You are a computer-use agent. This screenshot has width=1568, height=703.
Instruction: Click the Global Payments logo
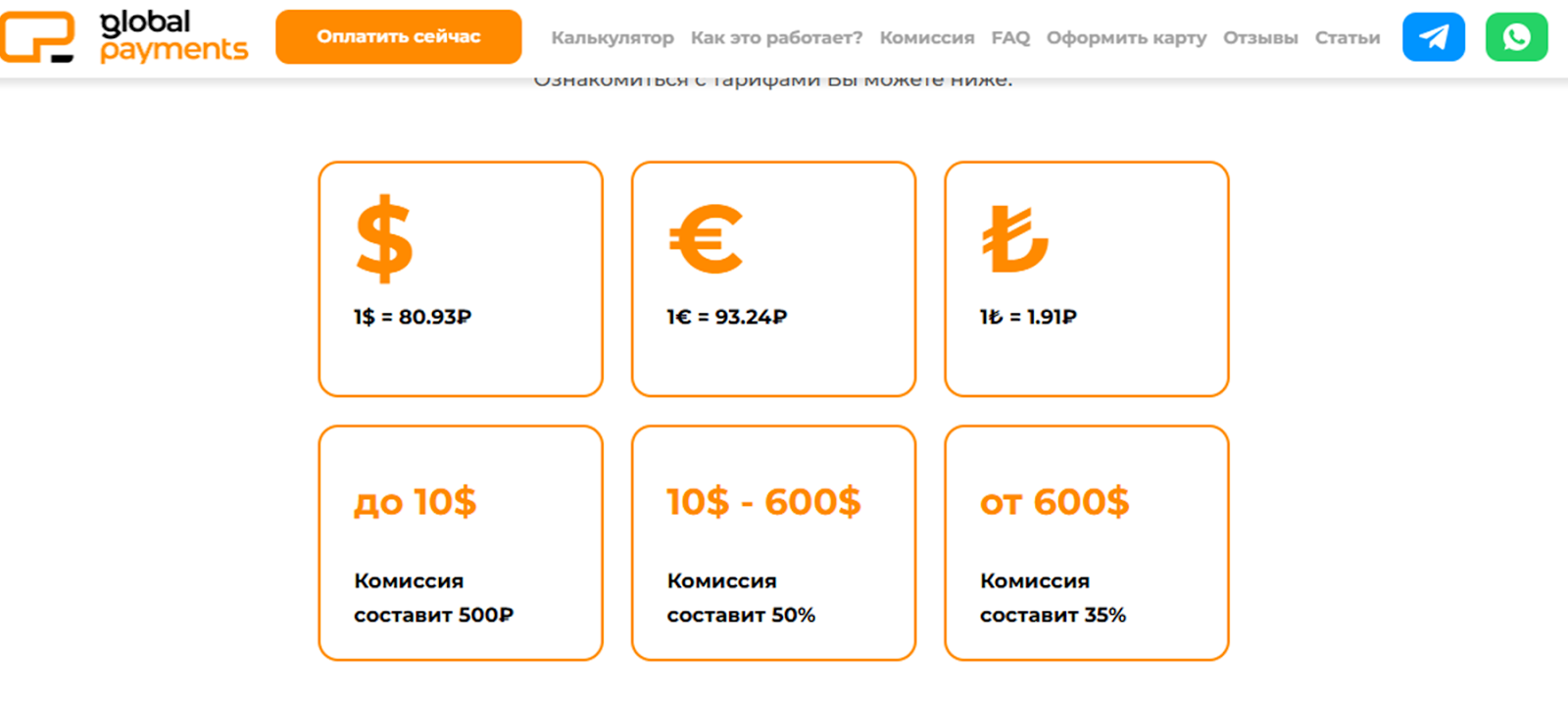[124, 37]
